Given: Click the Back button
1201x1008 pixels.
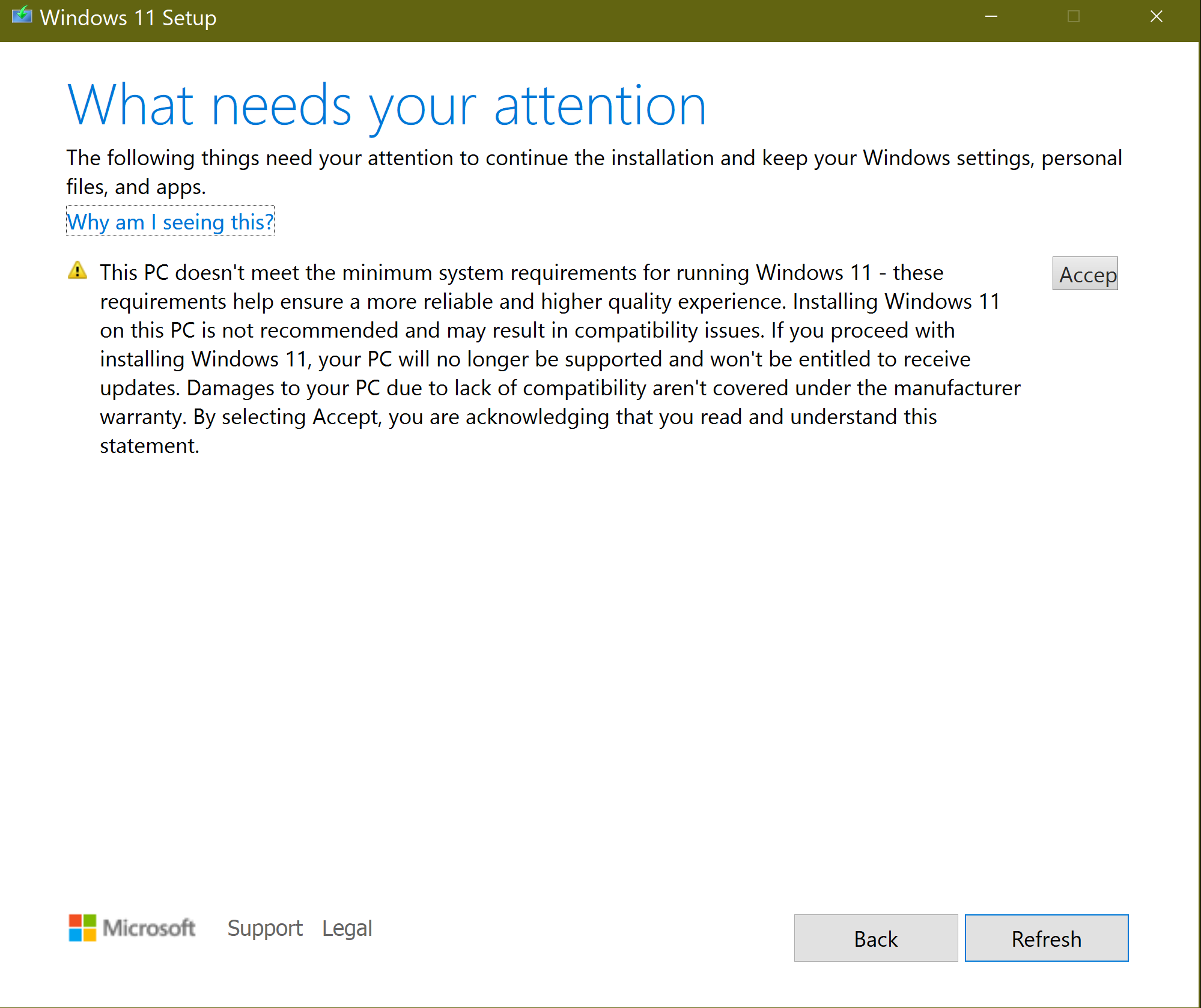Looking at the screenshot, I should pyautogui.click(x=875, y=938).
